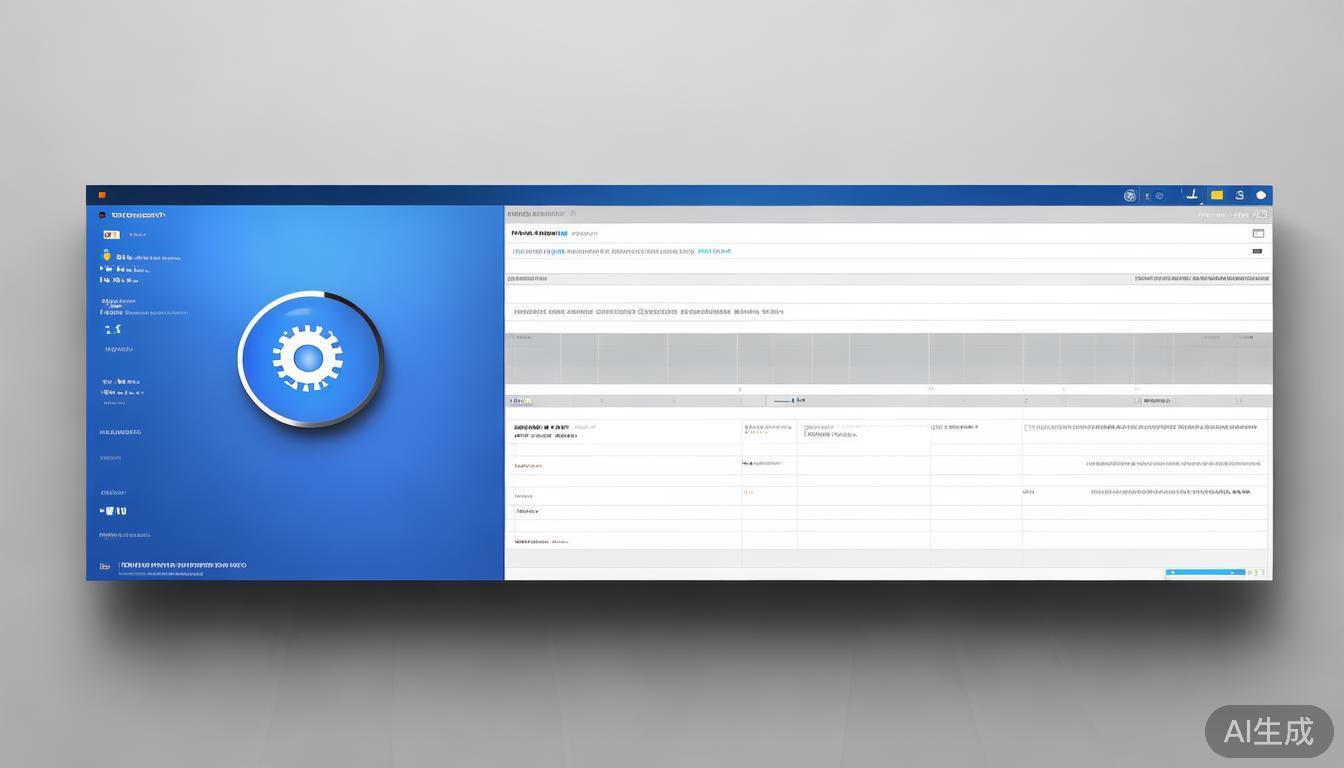Click the "S" icon in the top bar
Image resolution: width=1344 pixels, height=768 pixels.
pos(1240,196)
